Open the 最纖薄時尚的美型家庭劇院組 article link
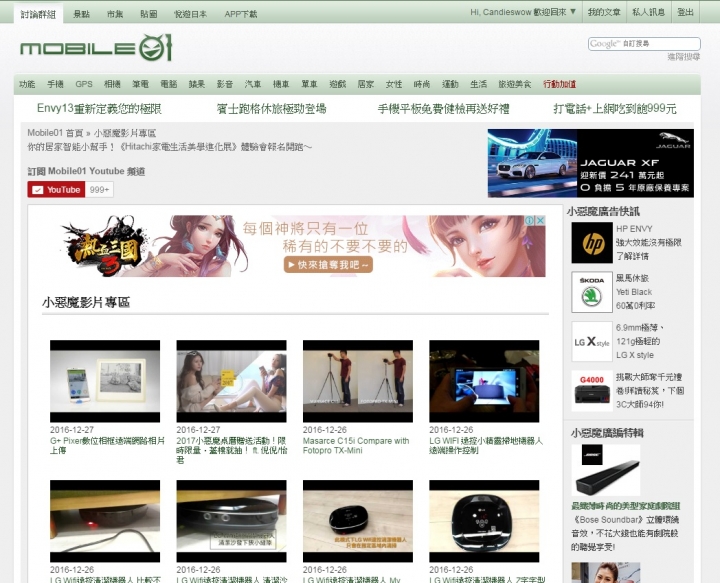Viewport: 720px width, 583px height. (x=625, y=506)
